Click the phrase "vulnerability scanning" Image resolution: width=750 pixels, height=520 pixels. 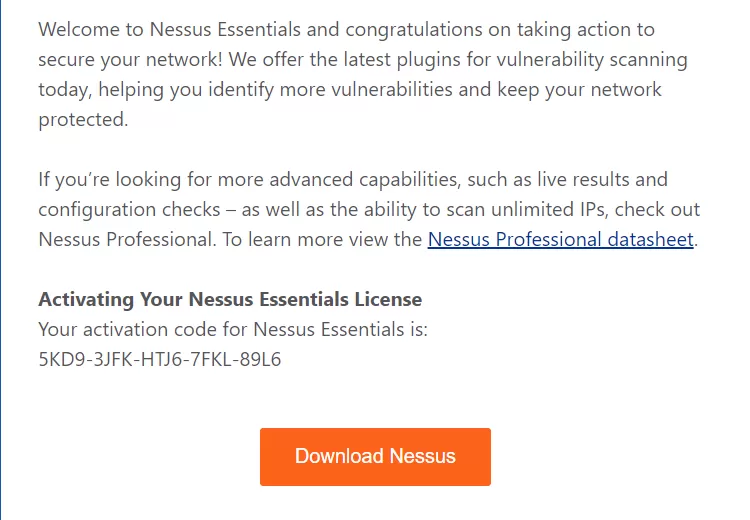point(585,58)
